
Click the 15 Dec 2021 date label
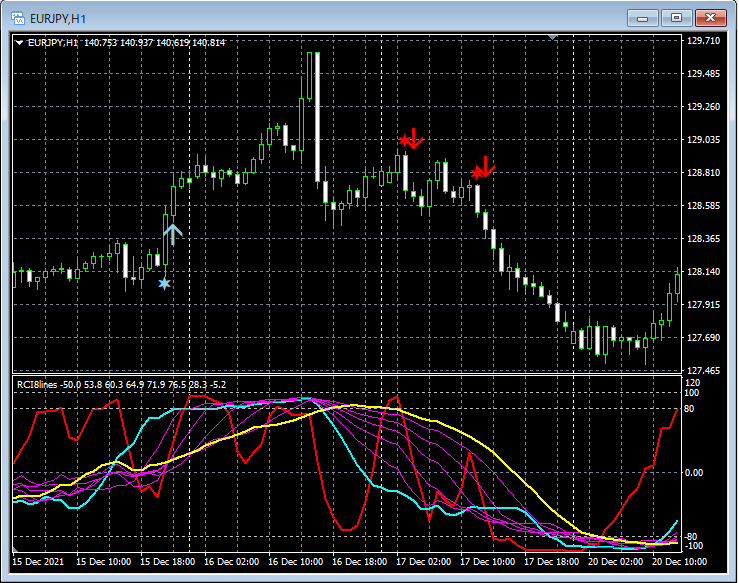[x=38, y=562]
